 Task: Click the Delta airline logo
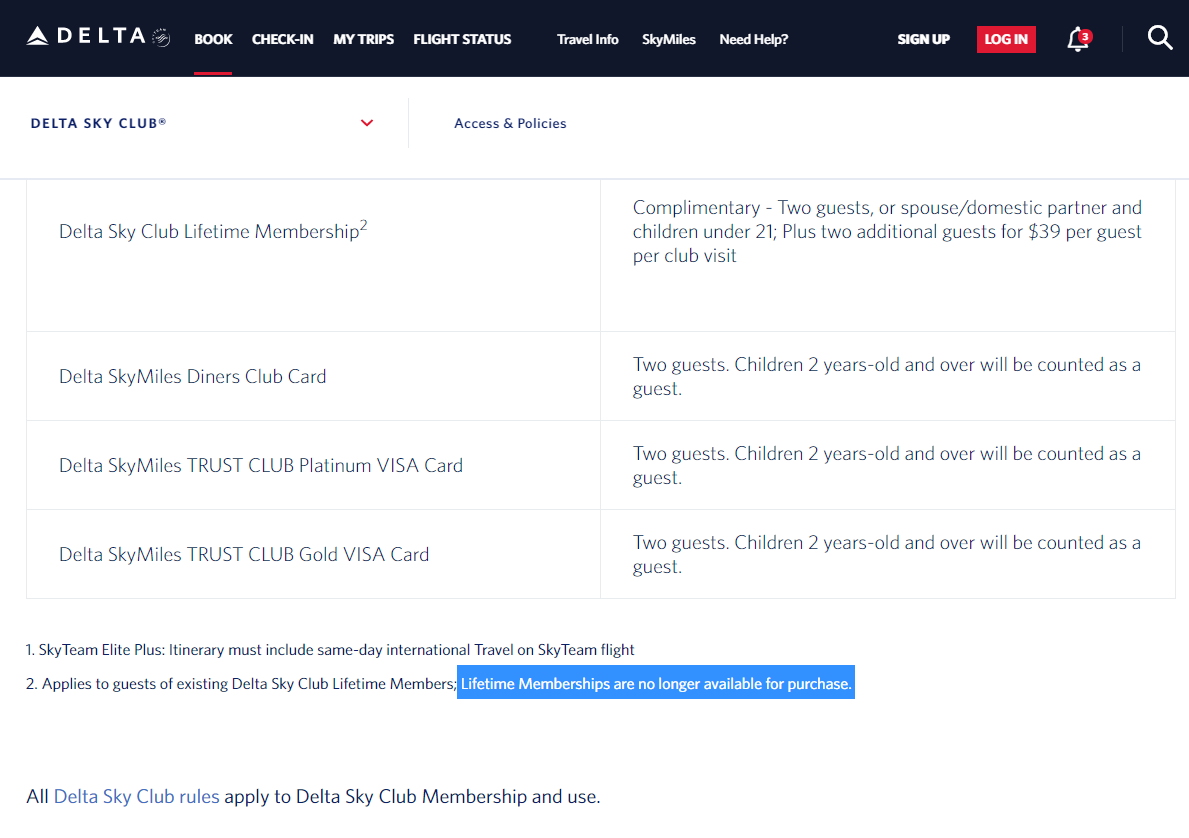(x=95, y=36)
